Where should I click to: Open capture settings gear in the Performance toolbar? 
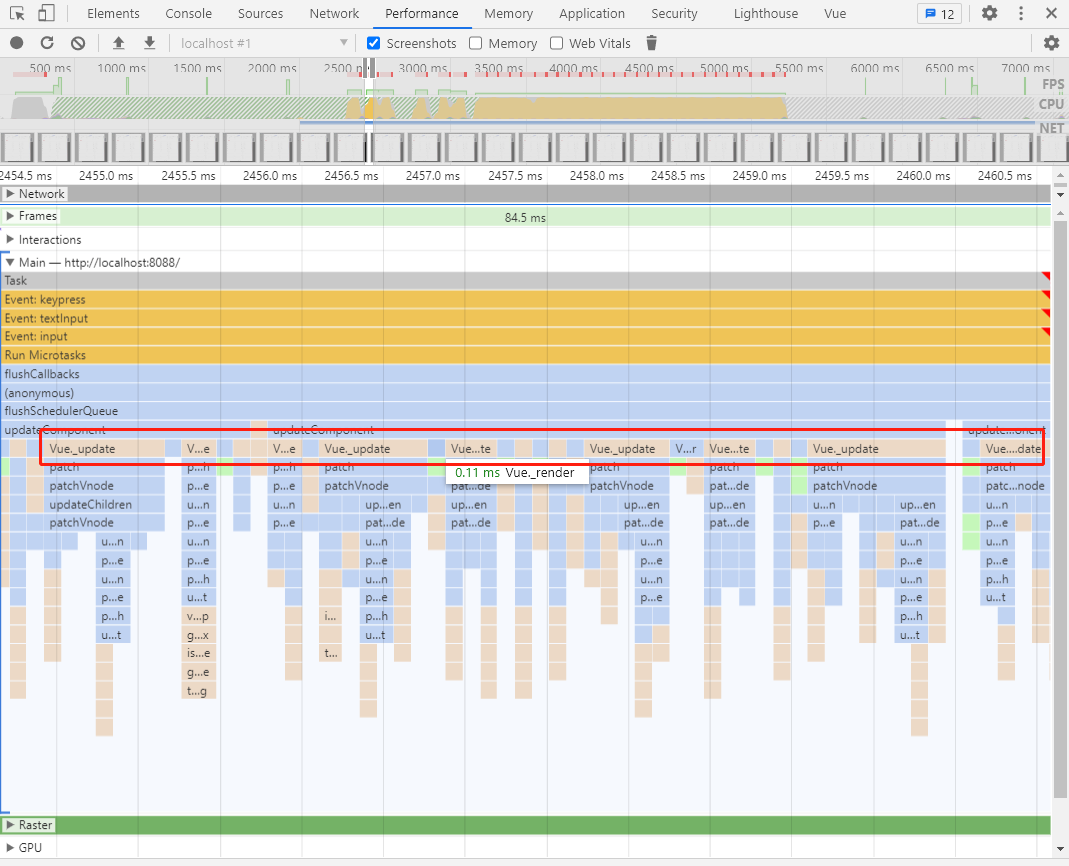click(x=1051, y=43)
